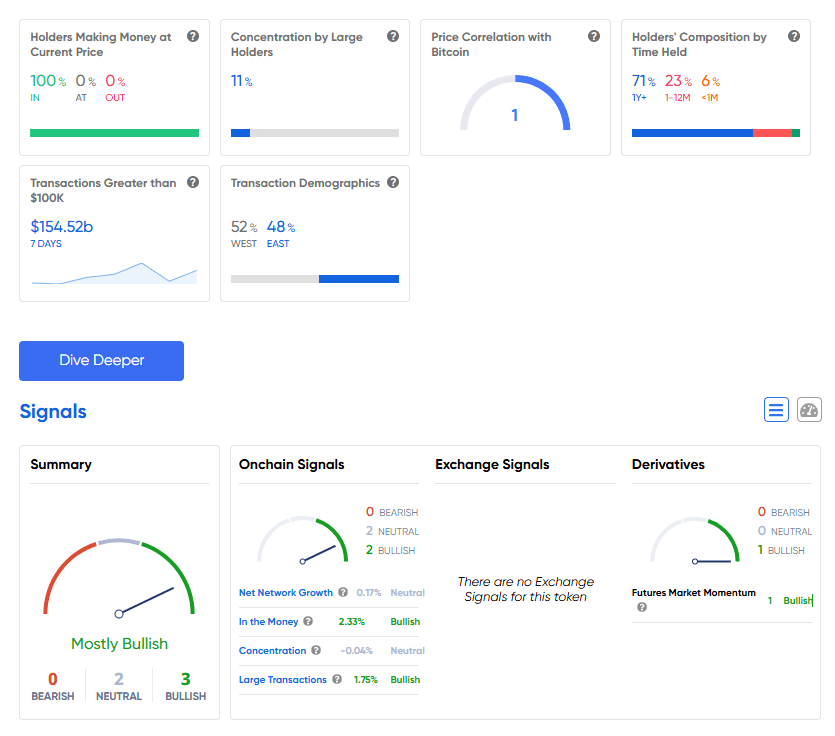Click the Mostly Bullish summary gauge
The height and width of the screenshot is (736, 835).
point(118,580)
